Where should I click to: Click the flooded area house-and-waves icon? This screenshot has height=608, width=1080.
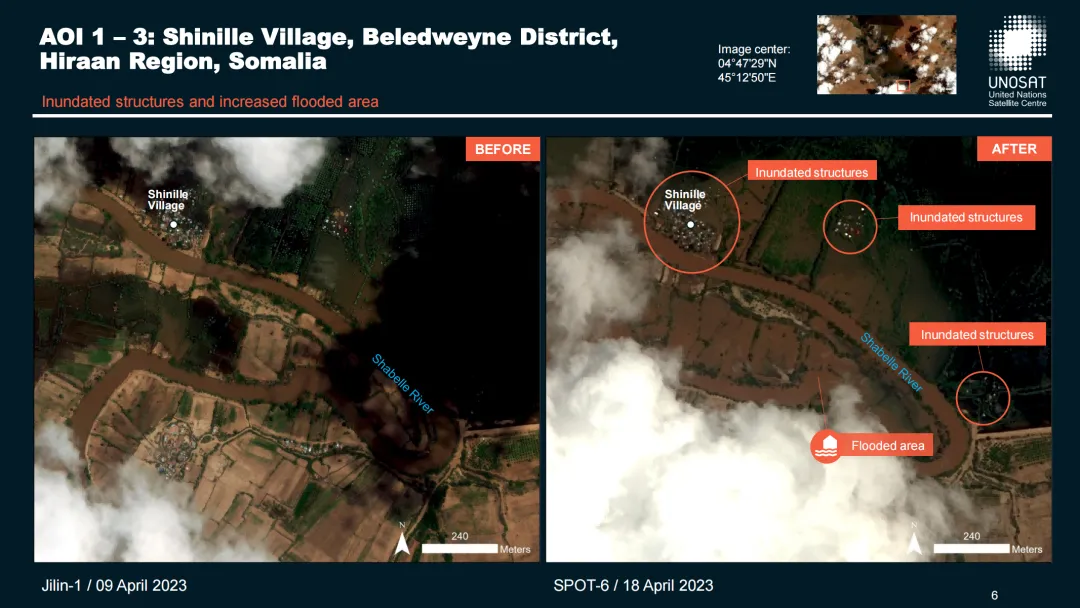point(827,446)
